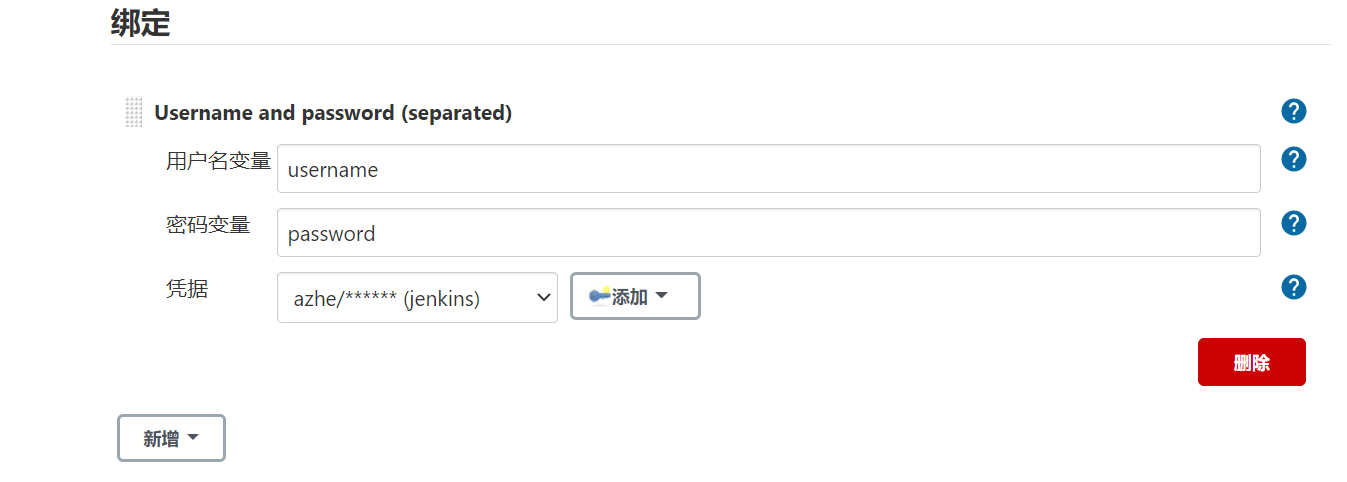The height and width of the screenshot is (482, 1347).
Task: Open the help icon next to 凭据 row
Action: [x=1293, y=287]
